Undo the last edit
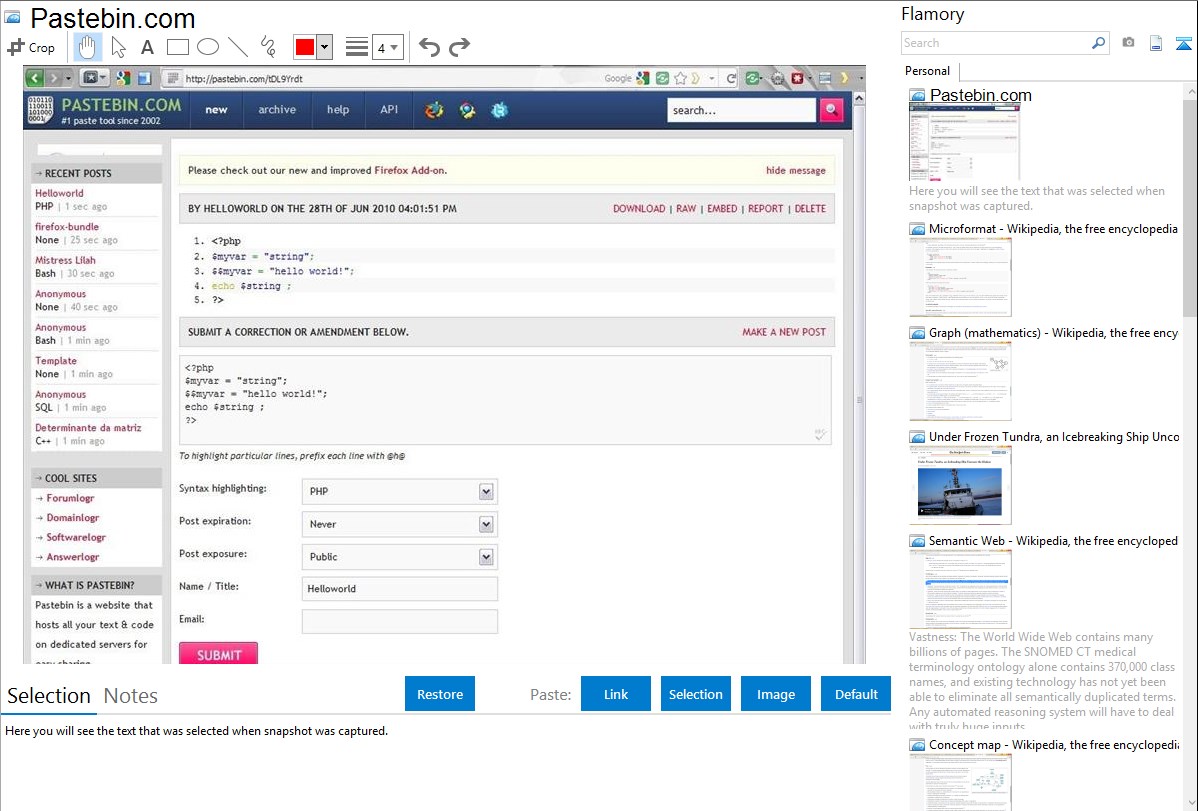Screen dimensions: 1198x811 click(x=429, y=47)
